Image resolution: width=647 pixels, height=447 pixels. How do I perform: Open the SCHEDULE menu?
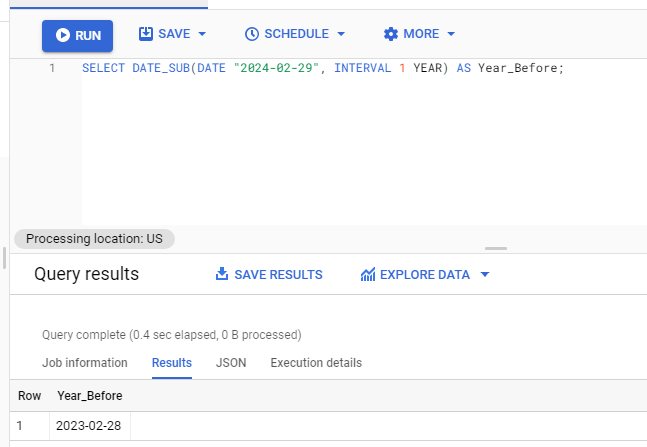pyautogui.click(x=295, y=34)
